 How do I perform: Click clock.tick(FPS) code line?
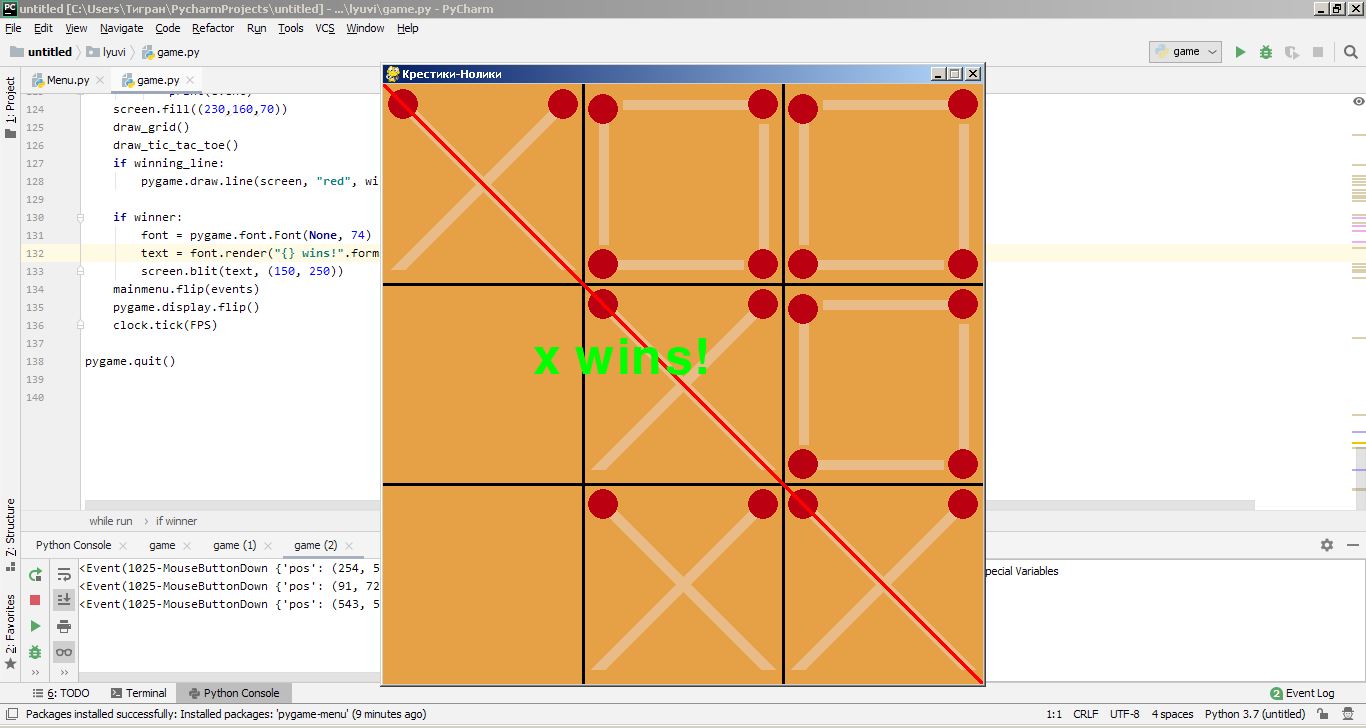pos(165,325)
